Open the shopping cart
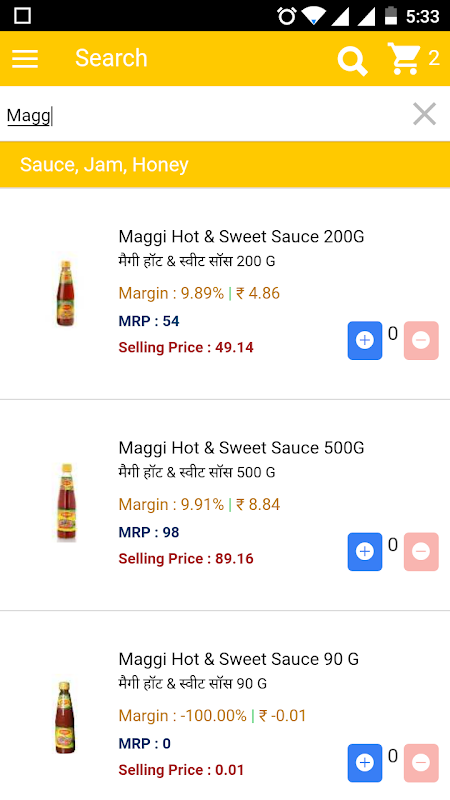 click(x=404, y=58)
